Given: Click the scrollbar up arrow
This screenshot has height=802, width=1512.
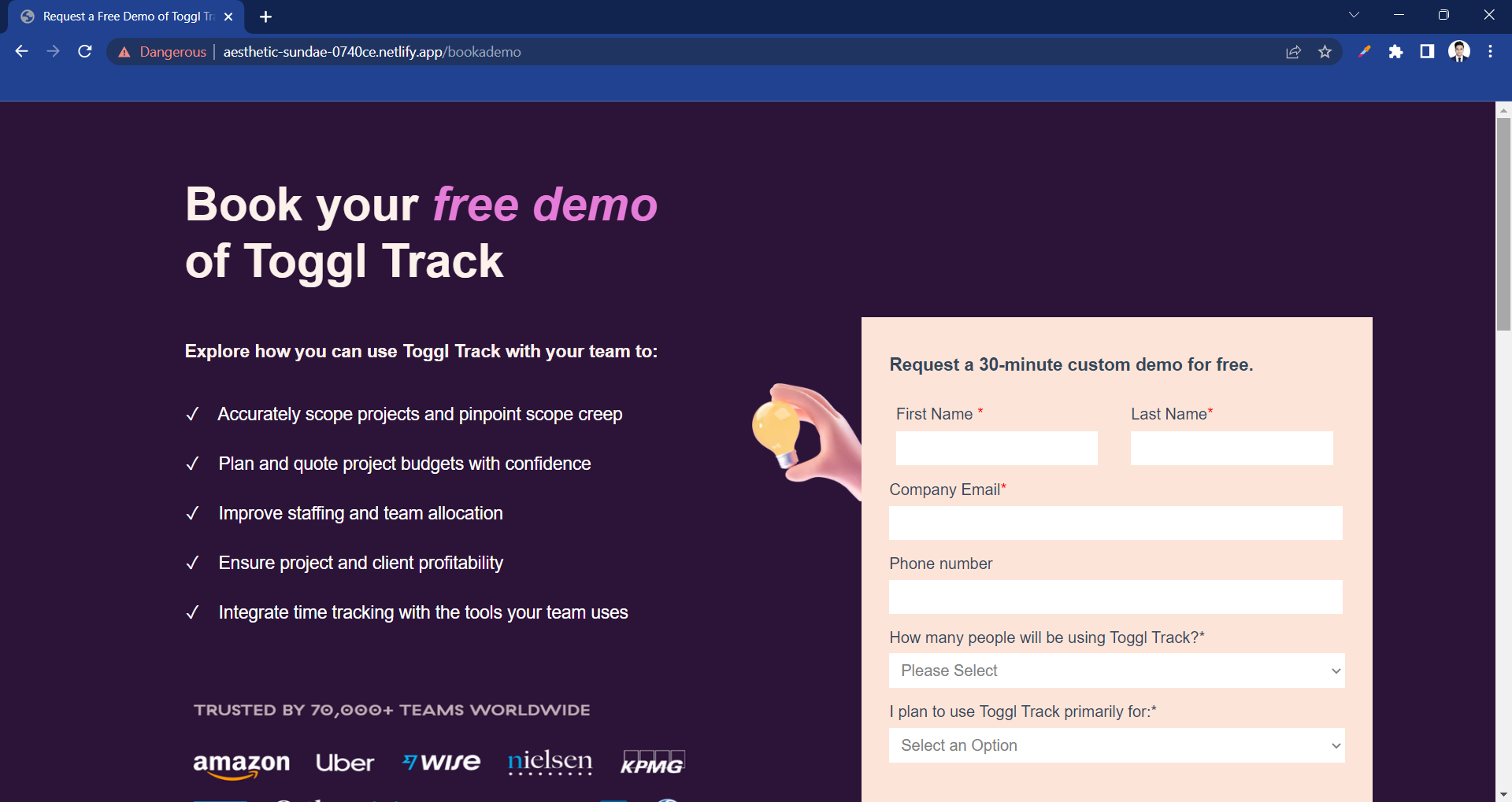Looking at the screenshot, I should click(x=1503, y=110).
